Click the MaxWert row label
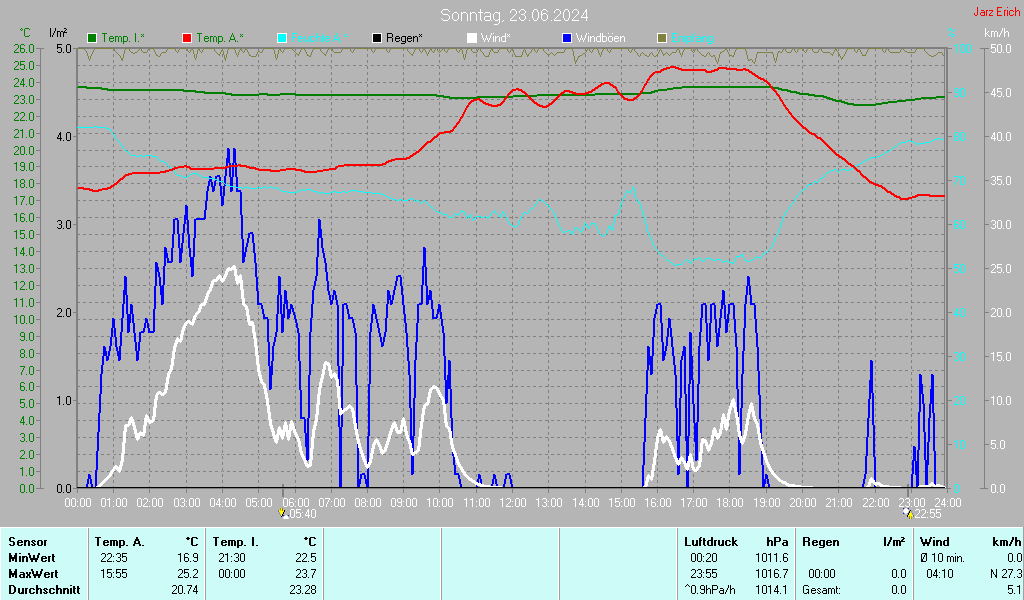The width and height of the screenshot is (1024, 600). point(33,573)
